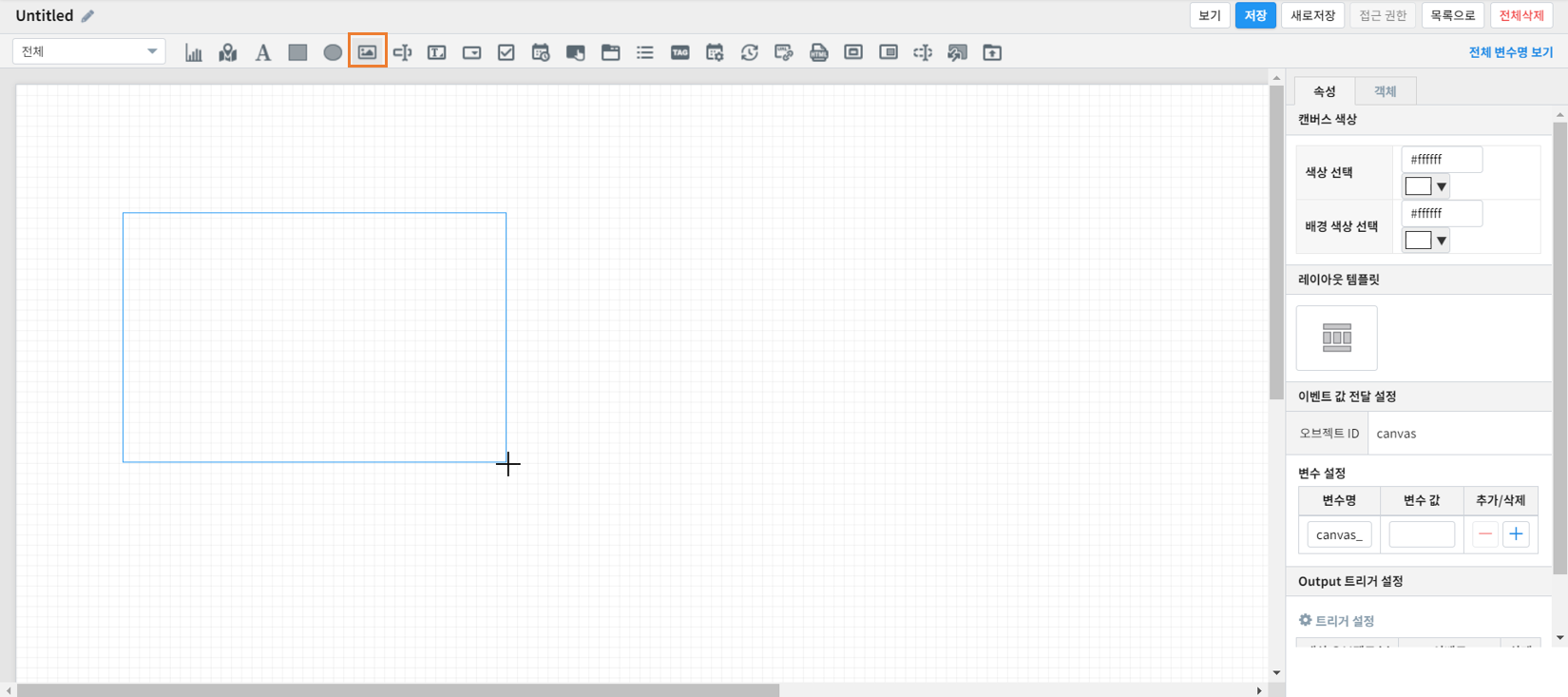Select the solid text-cursor label tool
1568x697 pixels.
click(402, 52)
